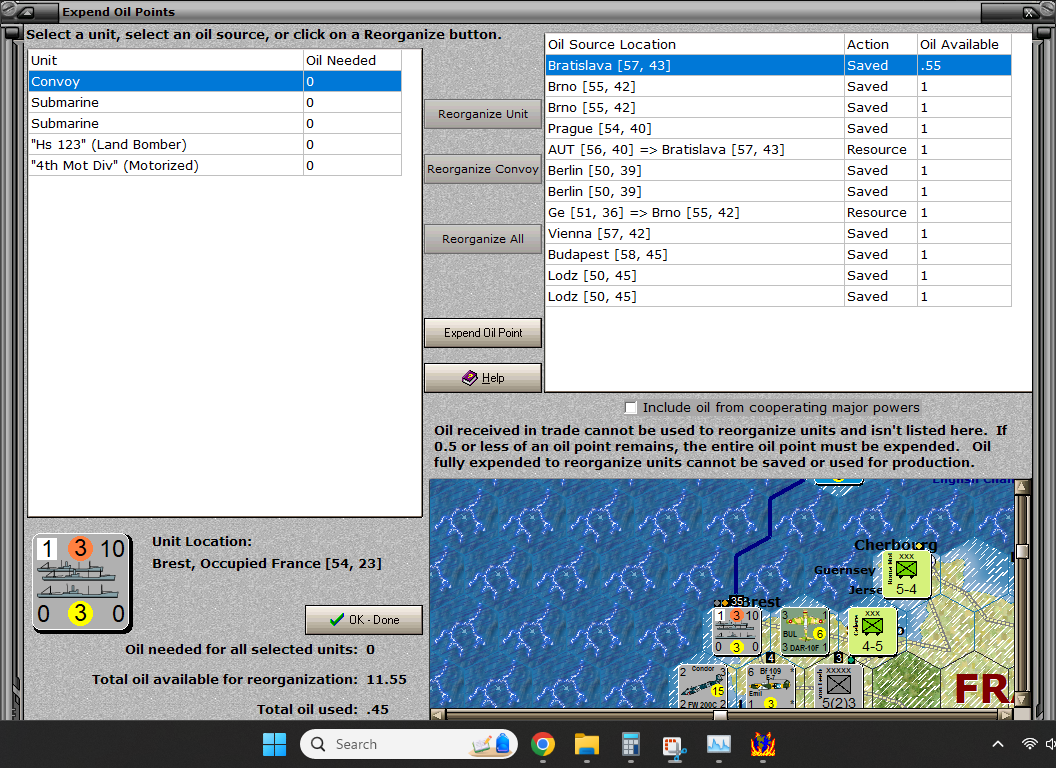The width and height of the screenshot is (1056, 768).
Task: Move the map's vertical scrollbar thumb
Action: [1022, 551]
